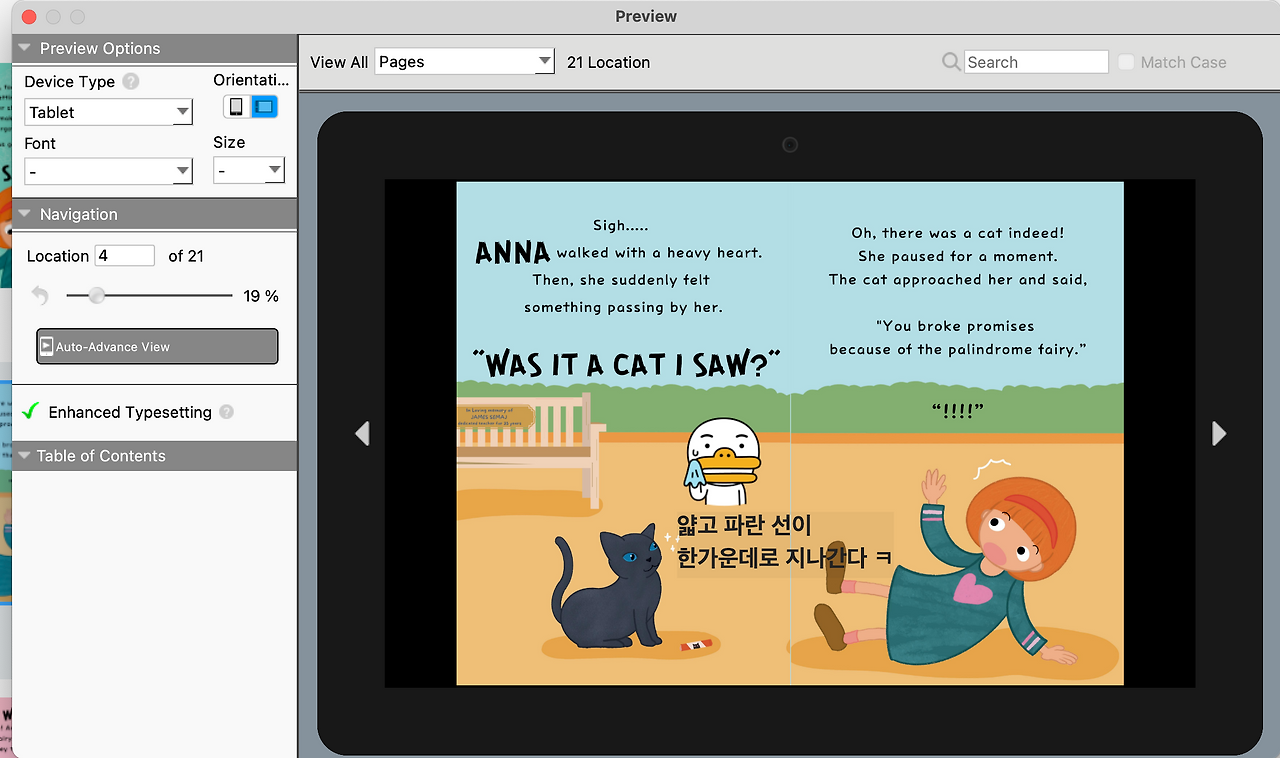Image resolution: width=1280 pixels, height=758 pixels.
Task: Click the "21 Location" text
Action: [x=608, y=62]
